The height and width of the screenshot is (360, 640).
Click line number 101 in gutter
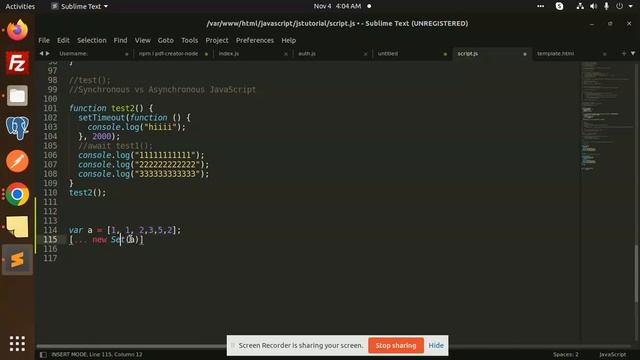coord(50,108)
